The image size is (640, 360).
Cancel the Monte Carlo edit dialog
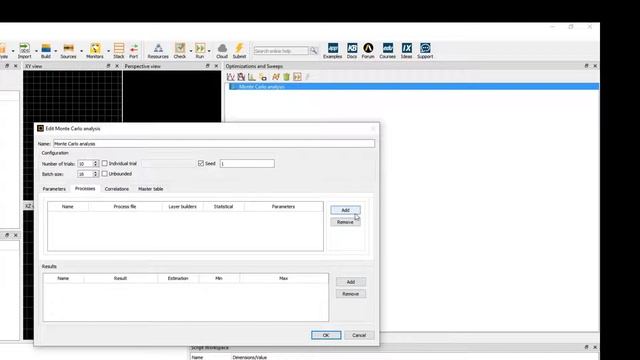359,335
